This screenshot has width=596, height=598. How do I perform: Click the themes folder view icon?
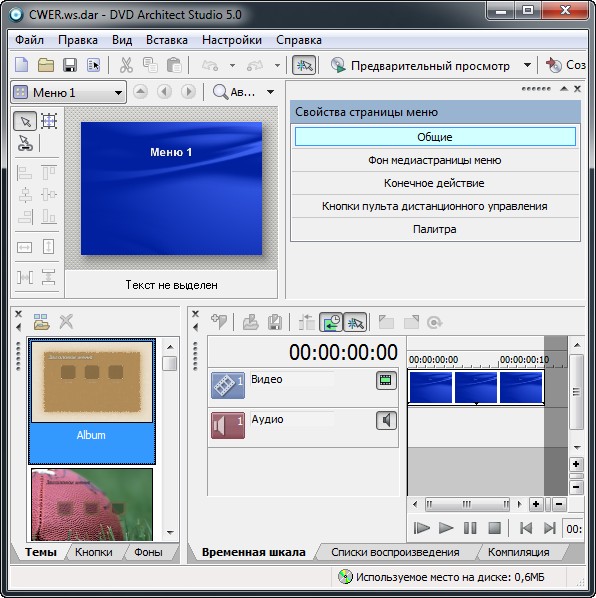(x=41, y=322)
